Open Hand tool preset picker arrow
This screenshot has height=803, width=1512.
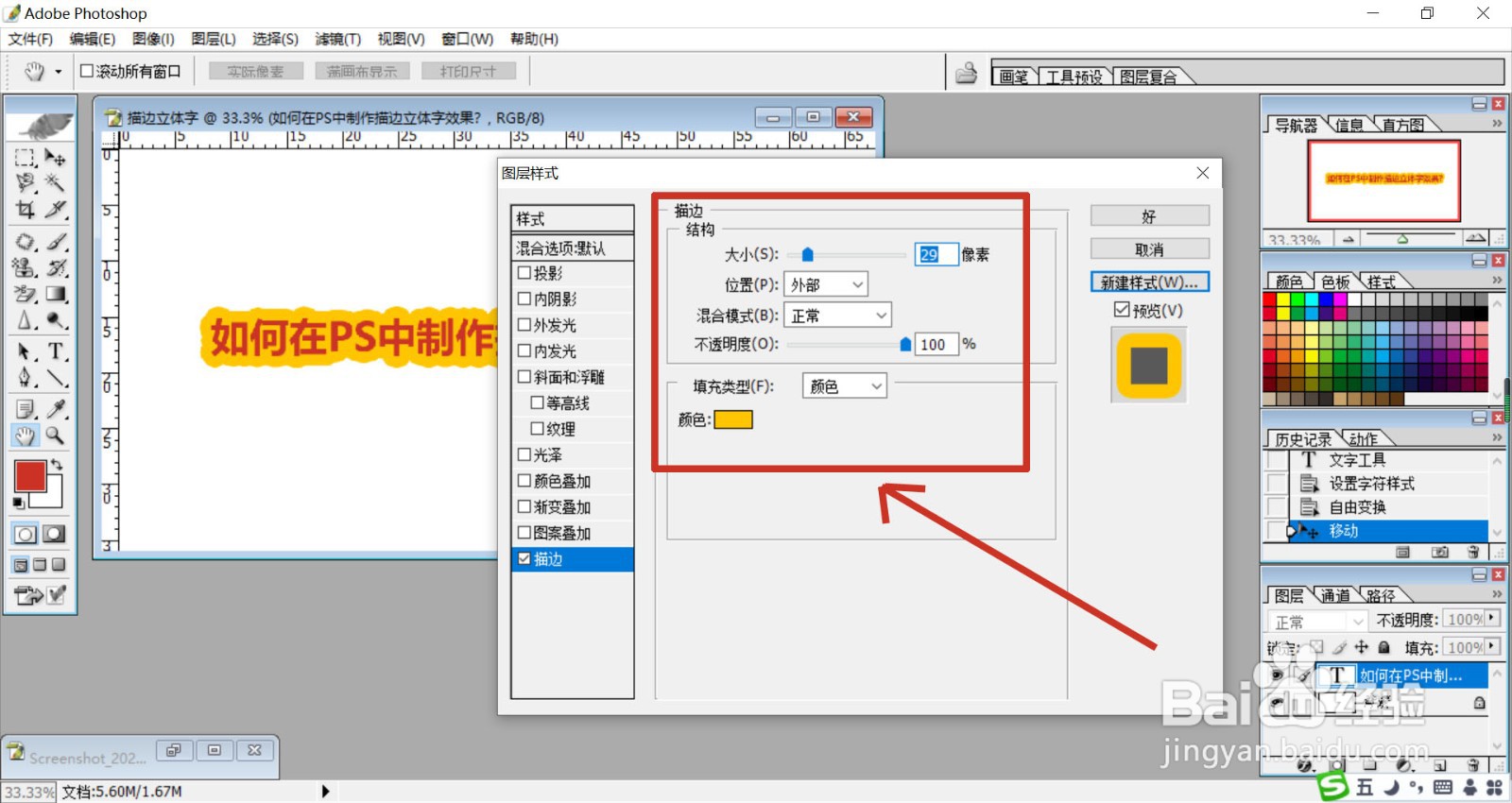click(x=59, y=72)
